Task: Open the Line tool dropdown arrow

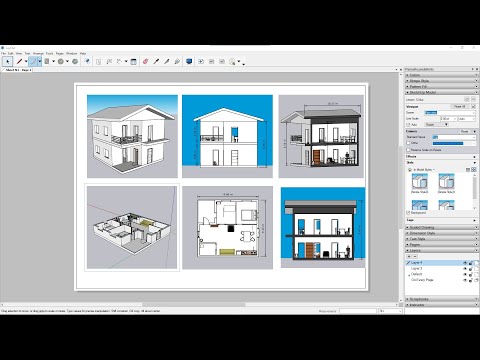Action: [x=26, y=61]
